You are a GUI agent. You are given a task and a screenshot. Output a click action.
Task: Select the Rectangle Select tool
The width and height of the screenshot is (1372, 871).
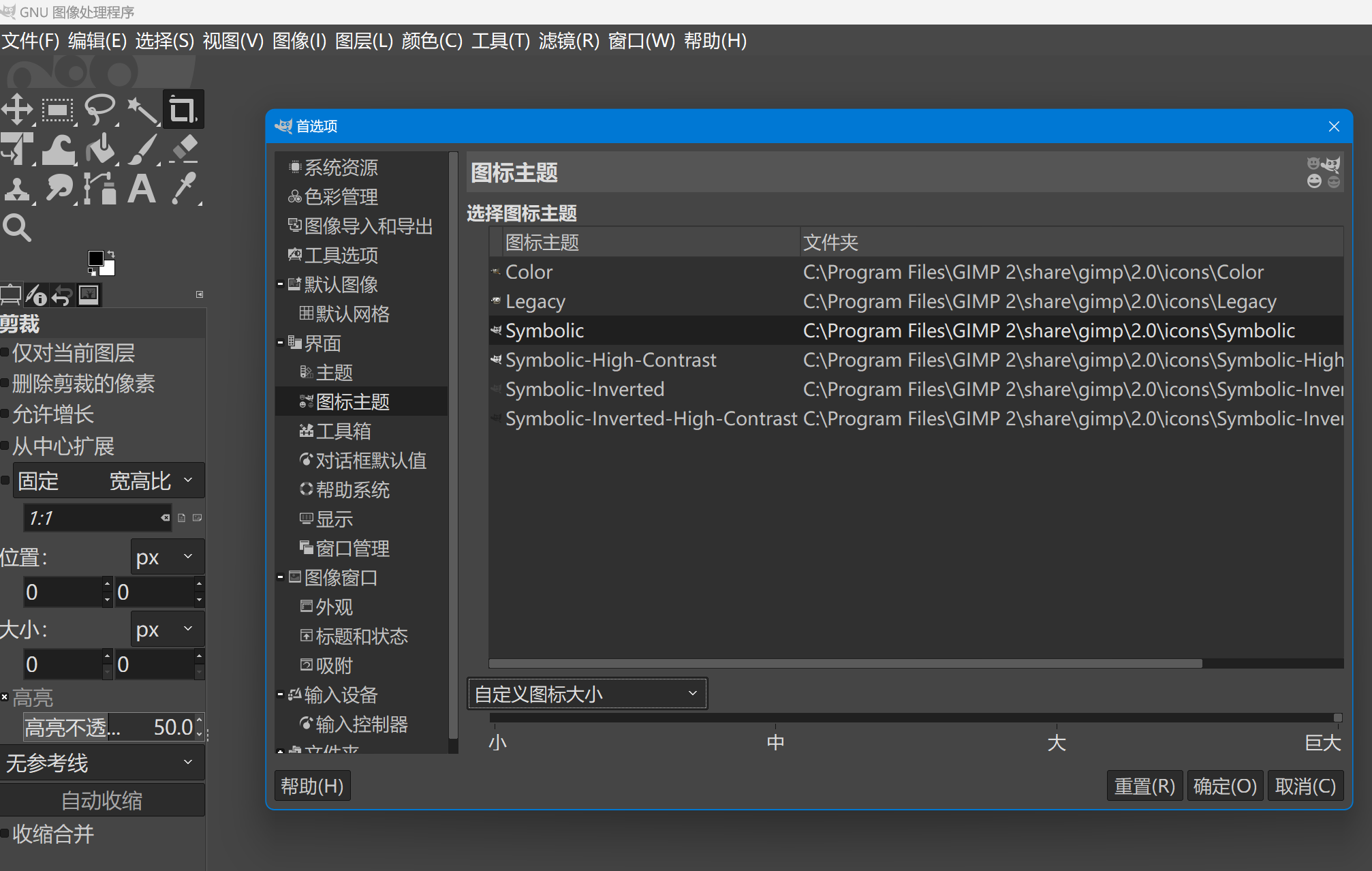tap(59, 110)
